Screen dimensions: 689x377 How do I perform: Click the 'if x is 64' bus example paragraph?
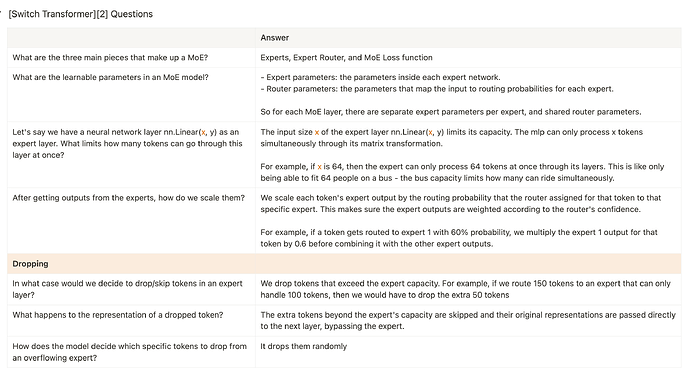click(x=462, y=172)
